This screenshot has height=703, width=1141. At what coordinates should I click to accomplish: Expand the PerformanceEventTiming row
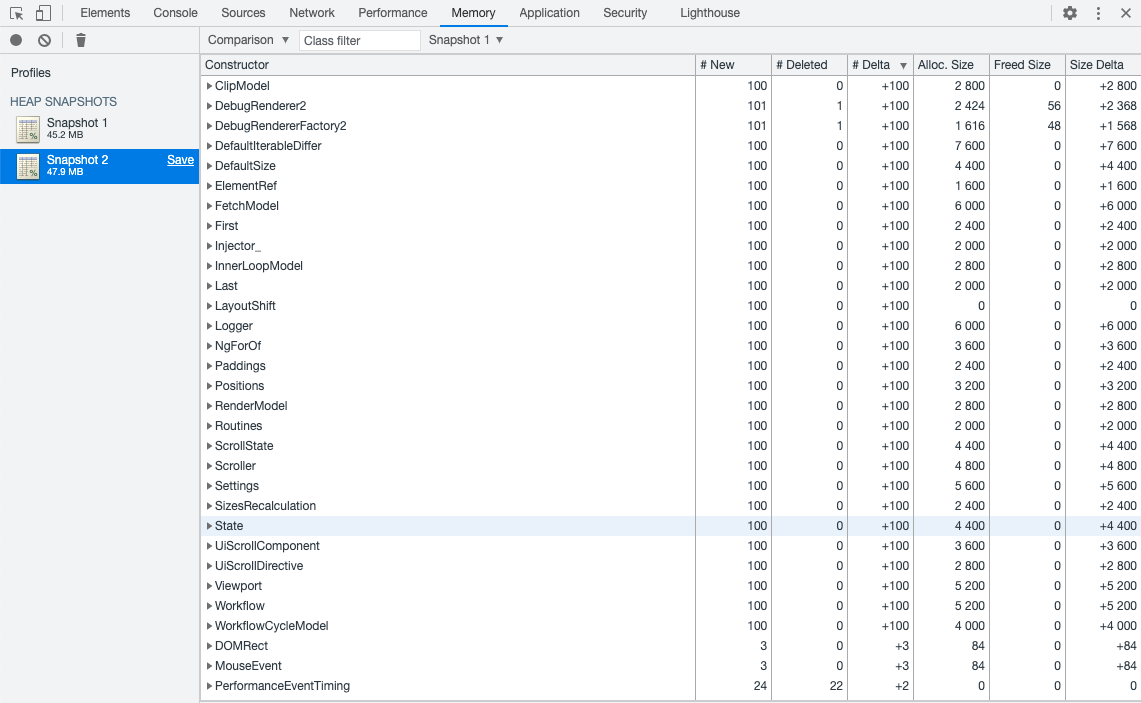[x=210, y=686]
